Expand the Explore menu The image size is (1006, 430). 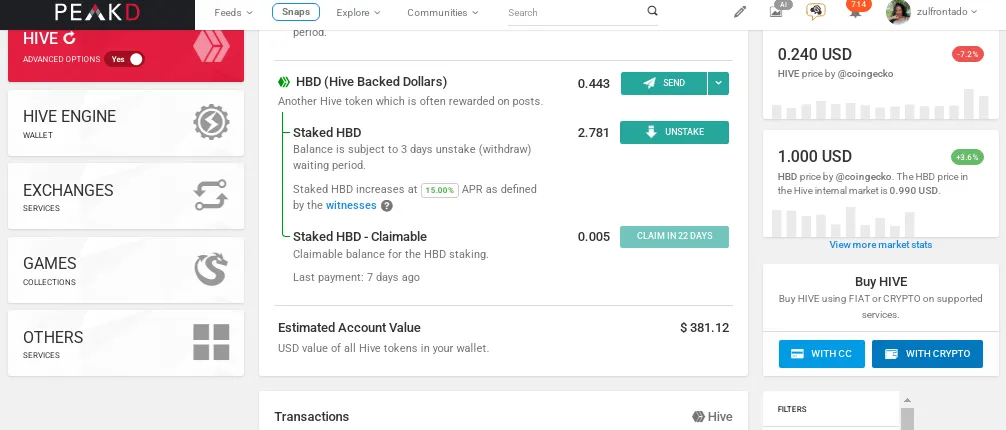[358, 12]
